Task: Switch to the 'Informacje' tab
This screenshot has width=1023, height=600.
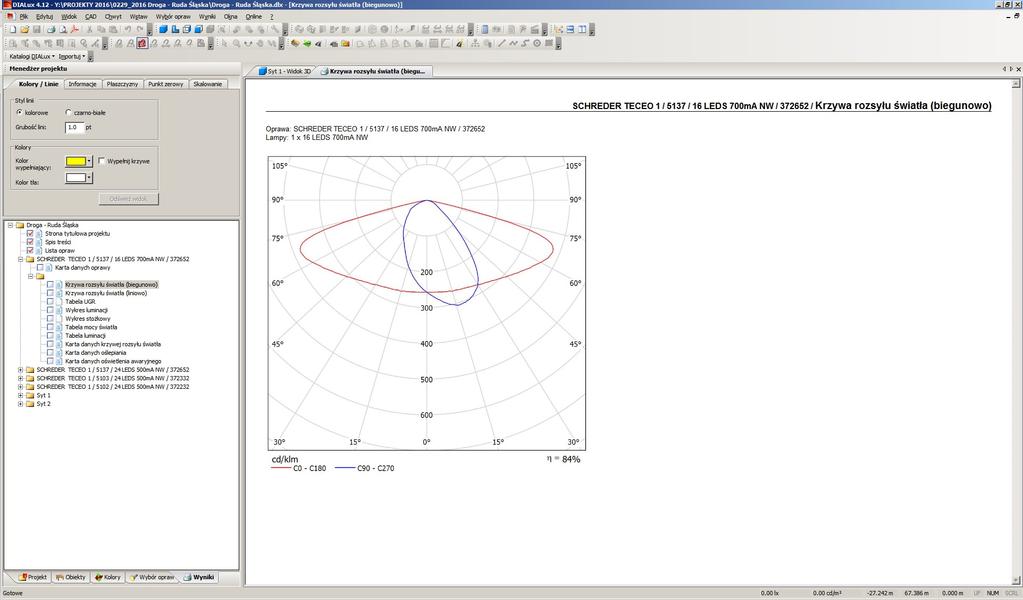Action: pos(82,84)
